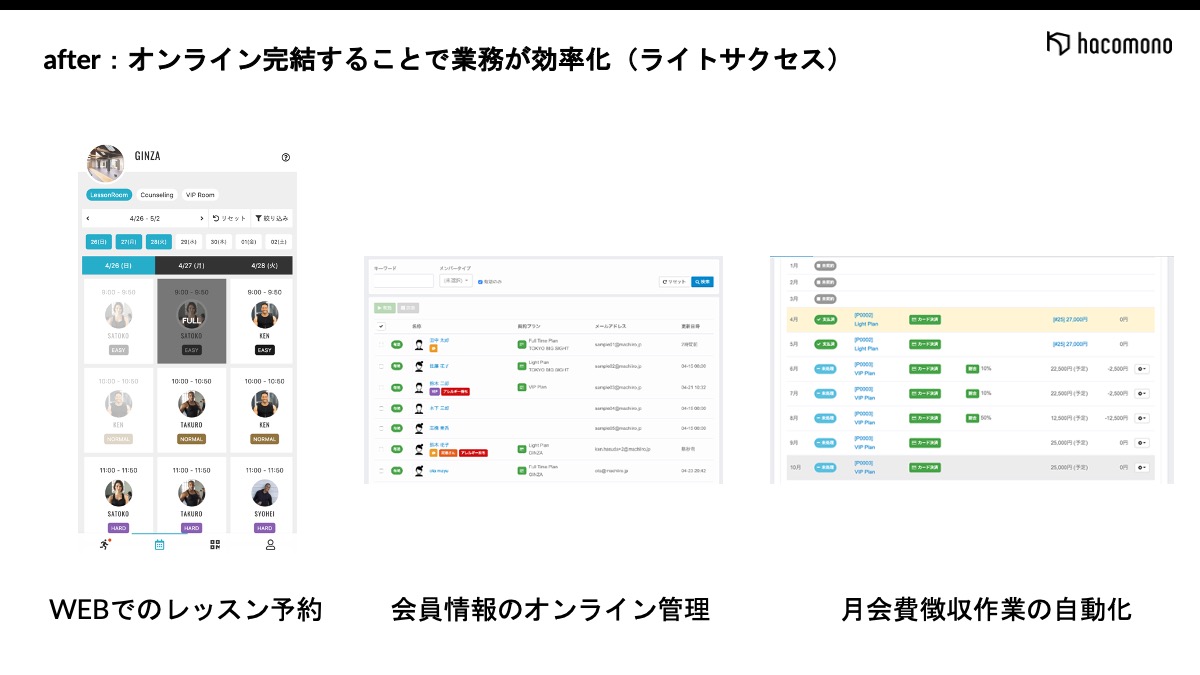Click the リセット button in member search panel
This screenshot has width=1200, height=675.
[x=673, y=282]
